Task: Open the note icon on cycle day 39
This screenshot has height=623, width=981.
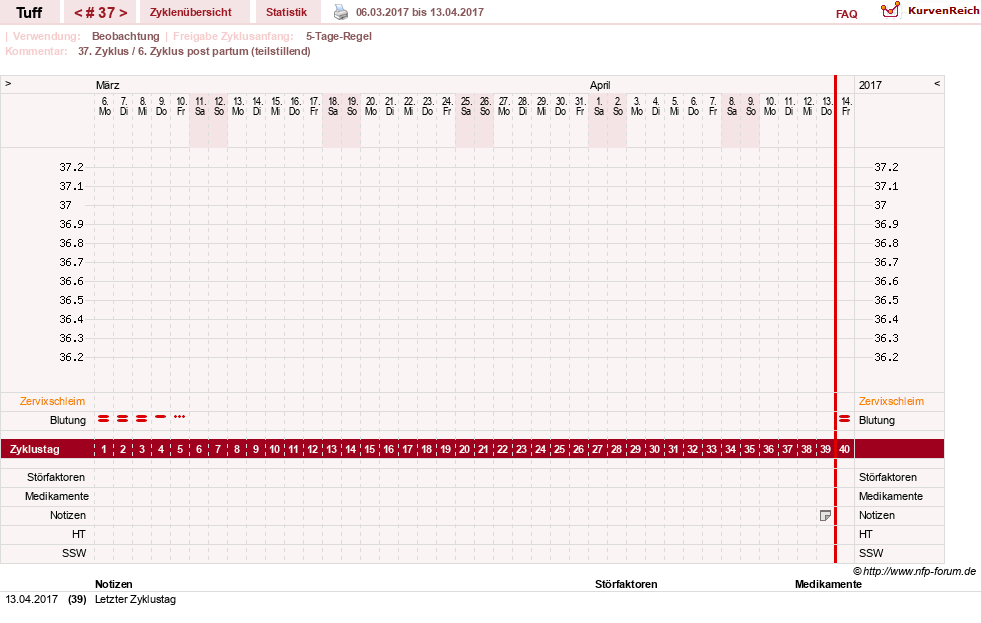Action: tap(825, 515)
